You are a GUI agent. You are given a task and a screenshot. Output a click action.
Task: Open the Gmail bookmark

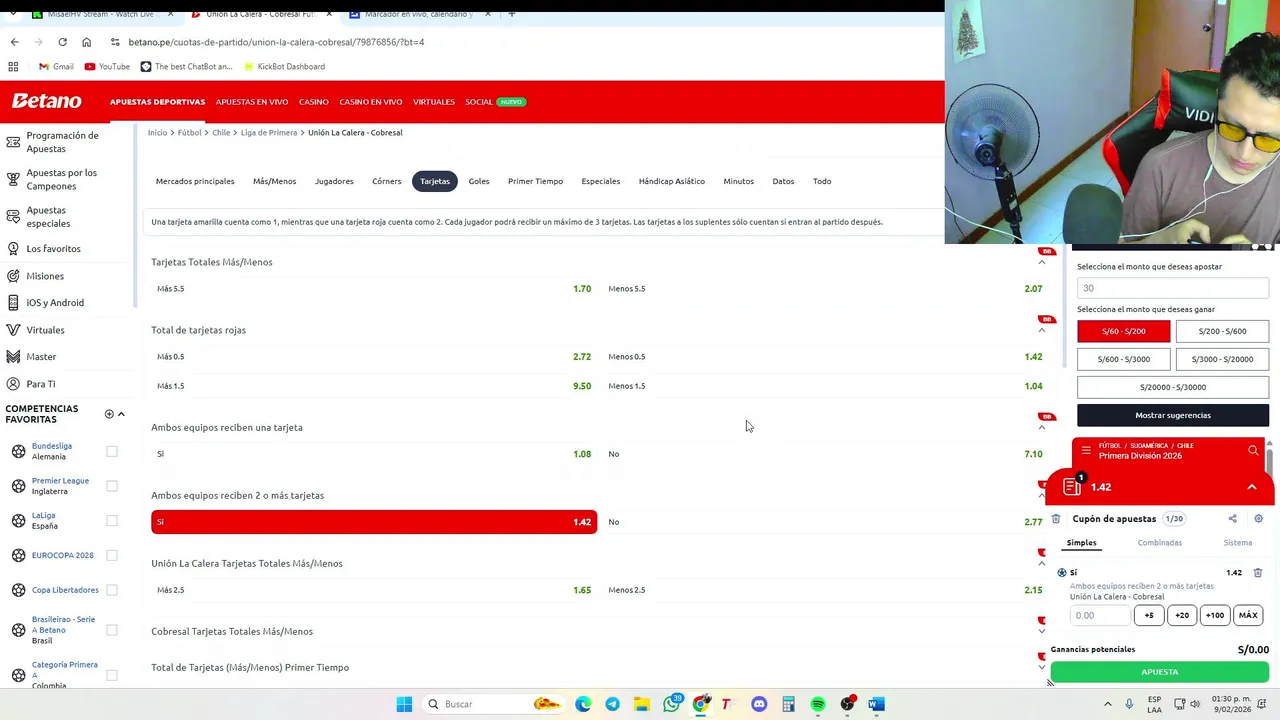pos(56,66)
